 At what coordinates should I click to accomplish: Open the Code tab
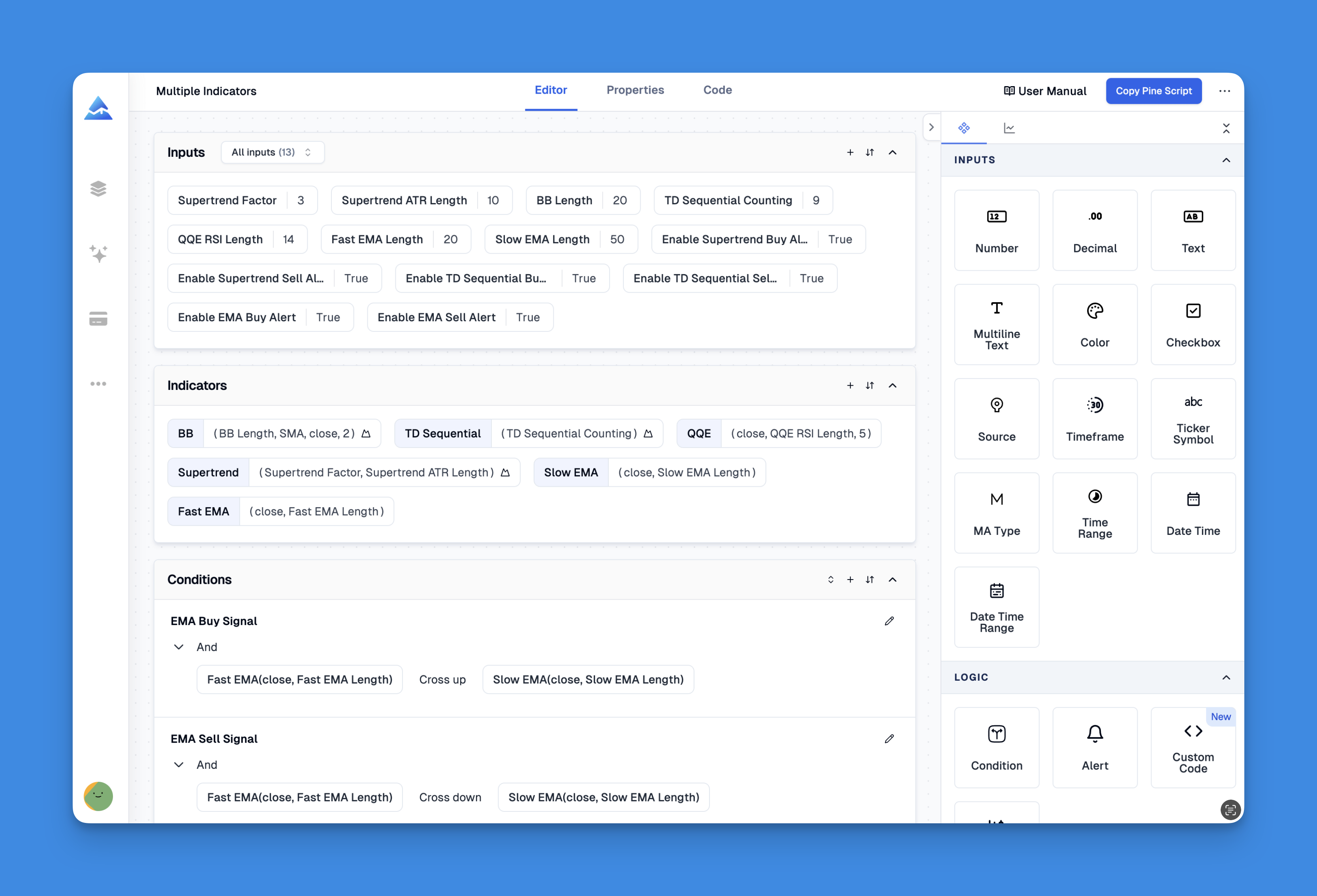point(717,90)
